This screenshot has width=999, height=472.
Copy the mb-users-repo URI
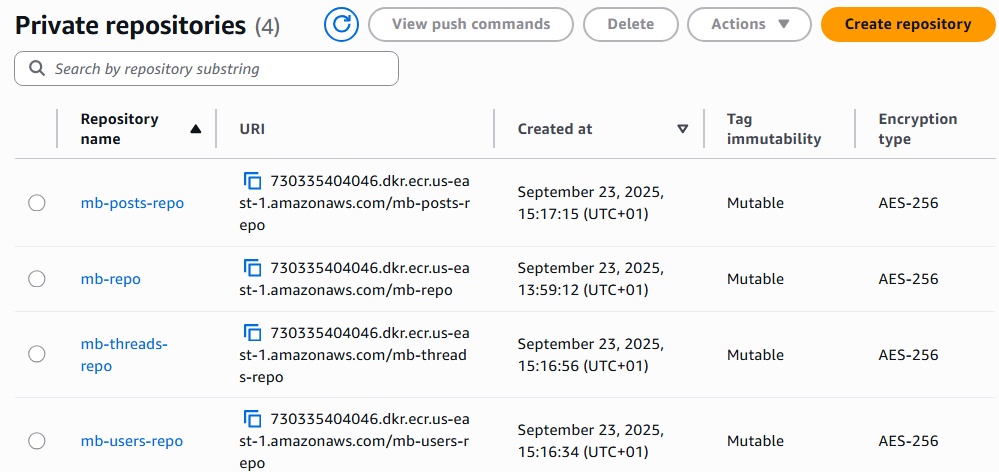click(x=252, y=419)
